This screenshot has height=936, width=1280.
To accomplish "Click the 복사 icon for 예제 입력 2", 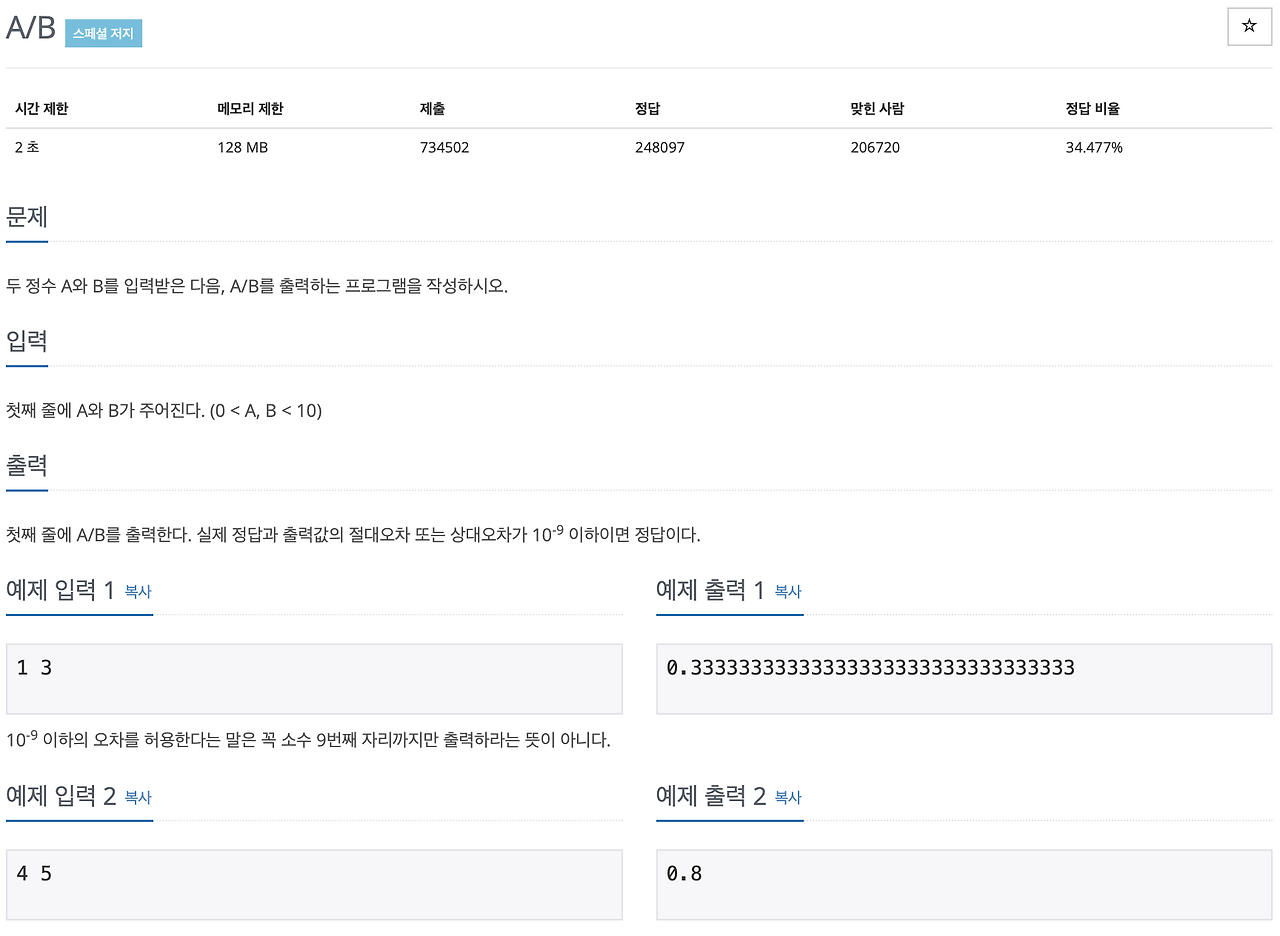I will (x=135, y=798).
